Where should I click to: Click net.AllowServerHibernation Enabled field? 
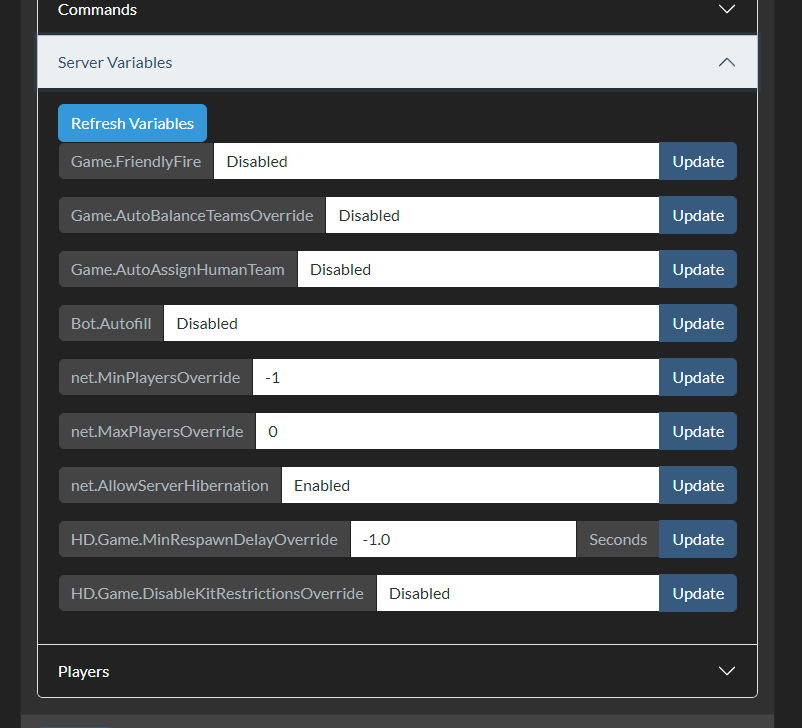(x=470, y=485)
